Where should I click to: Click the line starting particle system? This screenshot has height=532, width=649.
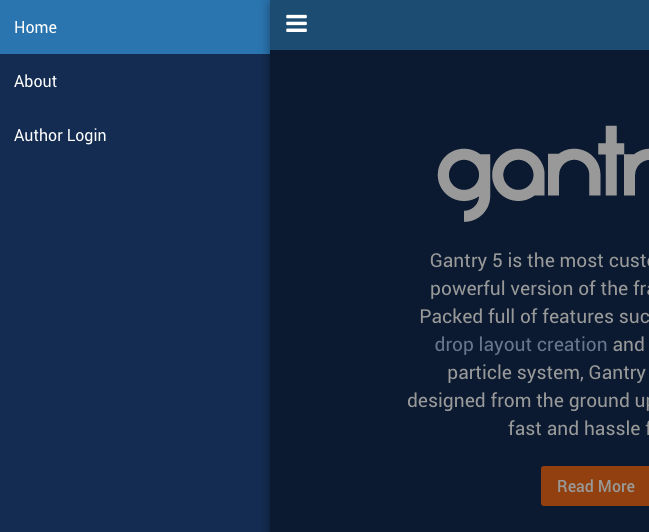pos(548,372)
